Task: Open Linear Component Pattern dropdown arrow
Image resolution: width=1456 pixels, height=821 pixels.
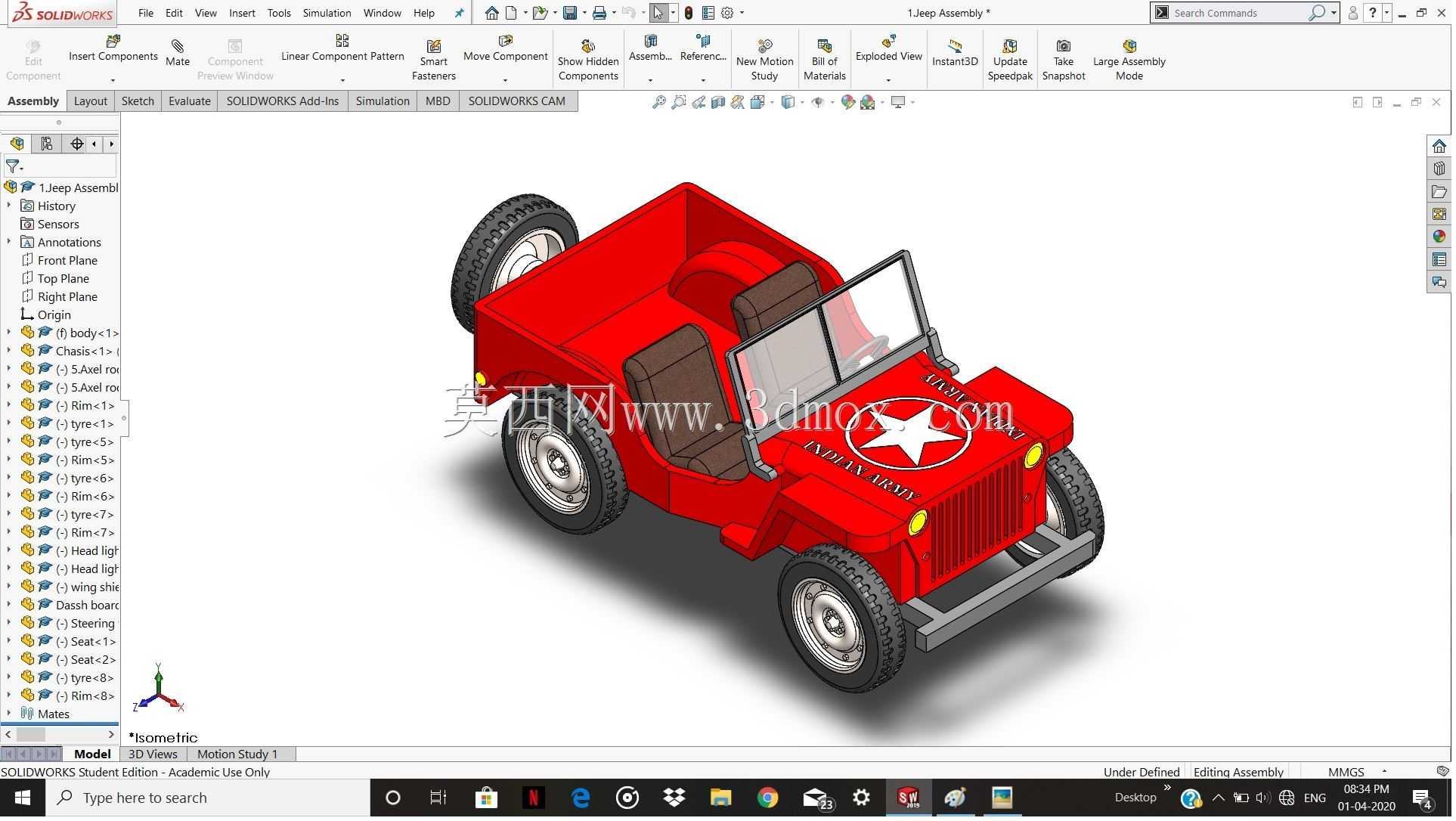Action: tap(342, 79)
